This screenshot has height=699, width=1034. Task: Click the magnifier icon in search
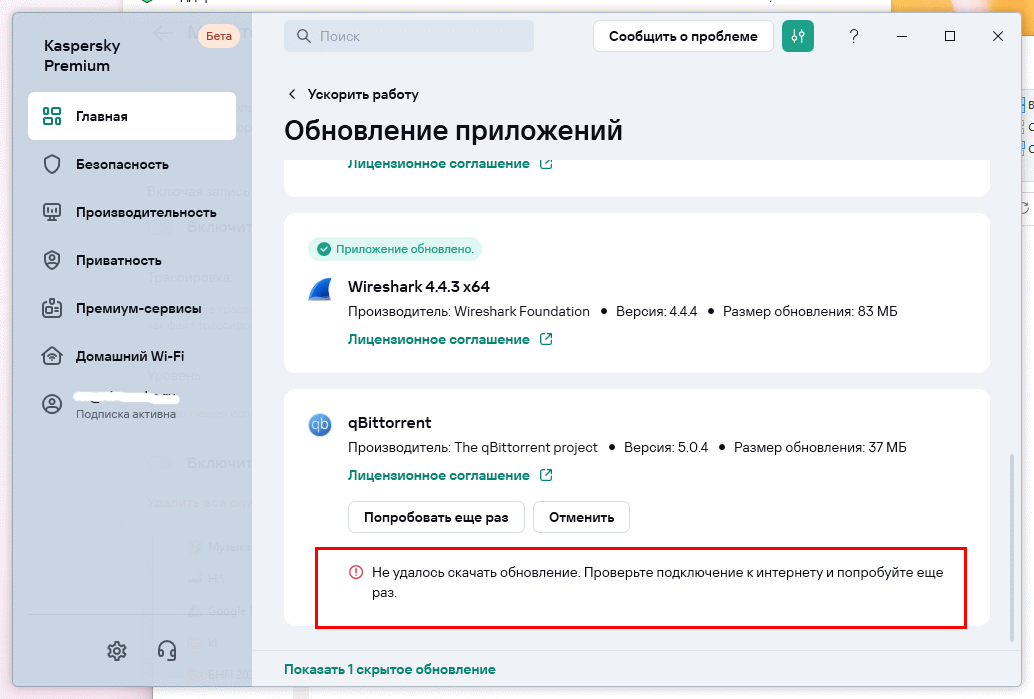coord(303,36)
